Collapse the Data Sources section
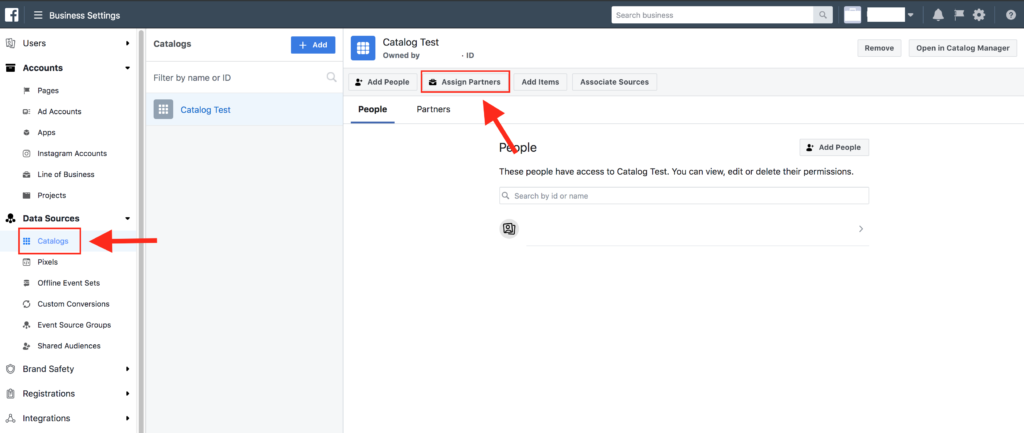This screenshot has width=1024, height=433. [x=127, y=218]
